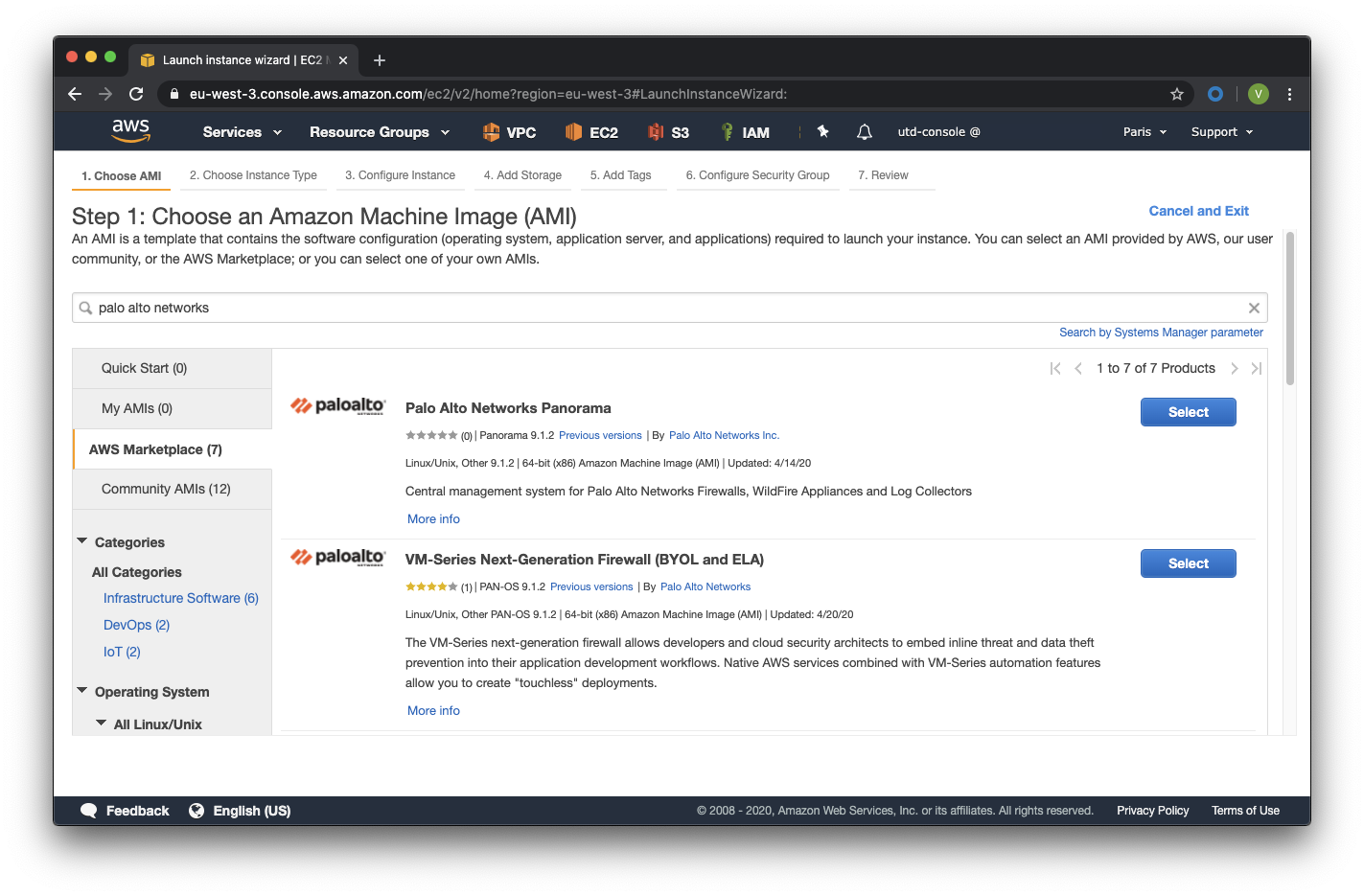Switch to the Add Tags step

621,175
